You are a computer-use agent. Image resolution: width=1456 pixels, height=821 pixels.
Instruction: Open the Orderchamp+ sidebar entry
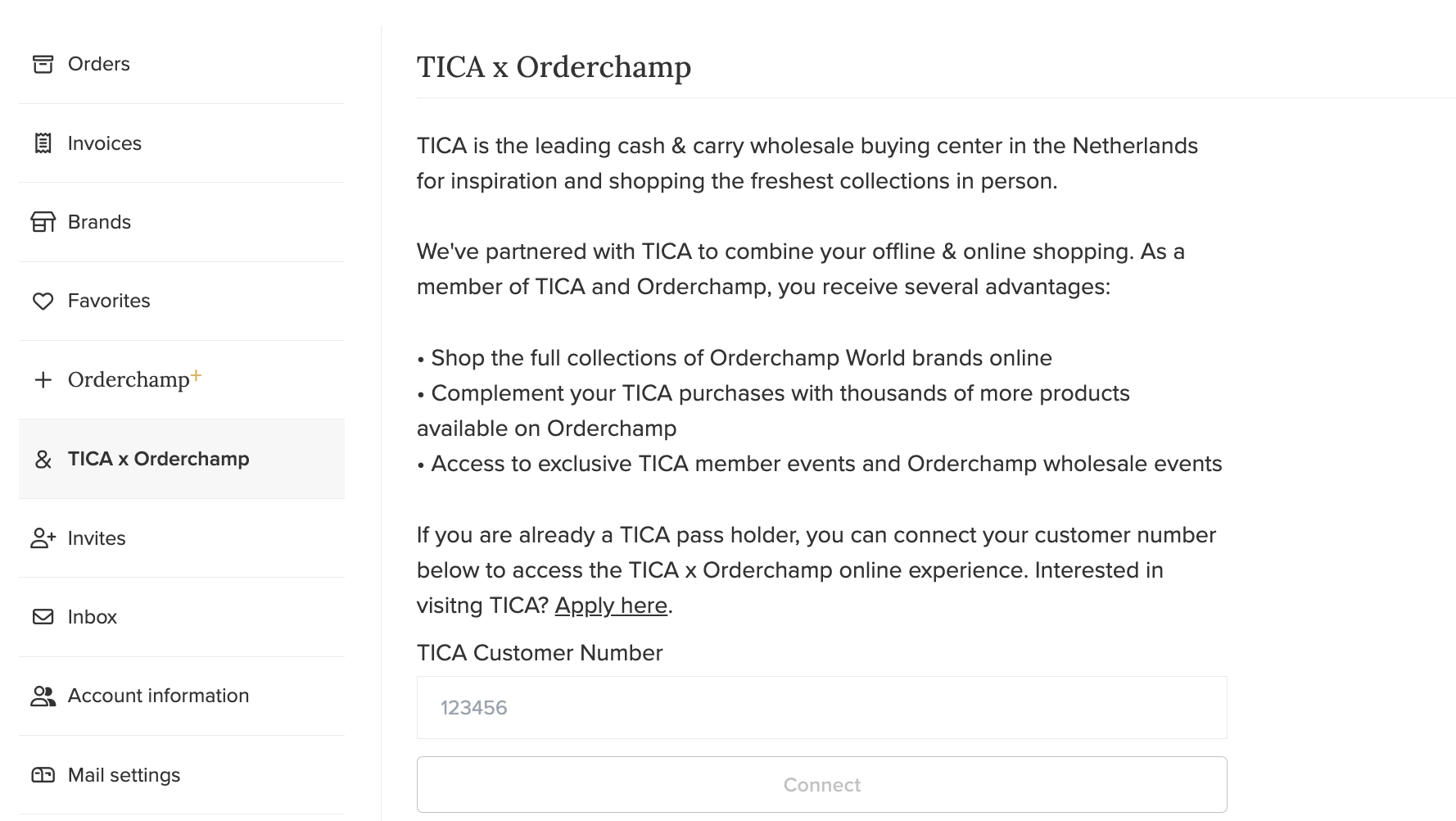pos(182,380)
